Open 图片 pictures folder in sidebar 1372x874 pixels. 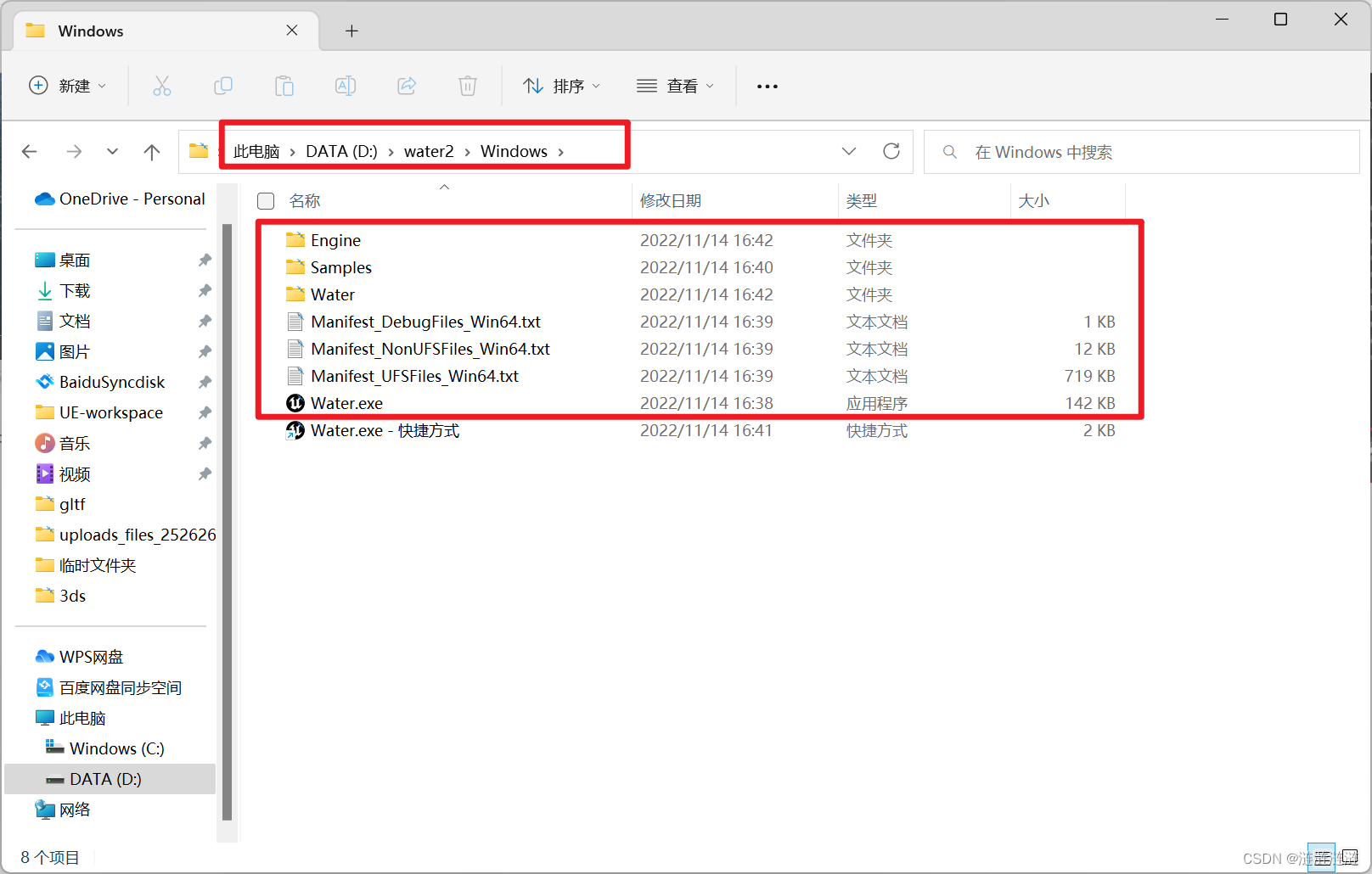[63, 351]
